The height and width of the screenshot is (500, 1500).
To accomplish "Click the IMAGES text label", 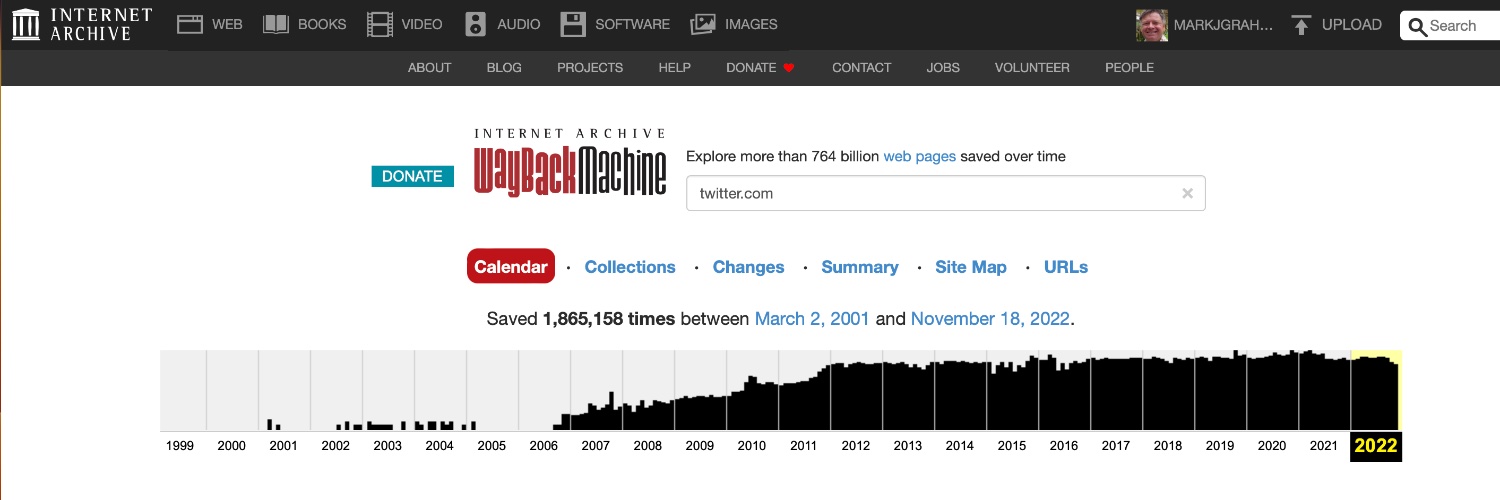I will pos(751,24).
